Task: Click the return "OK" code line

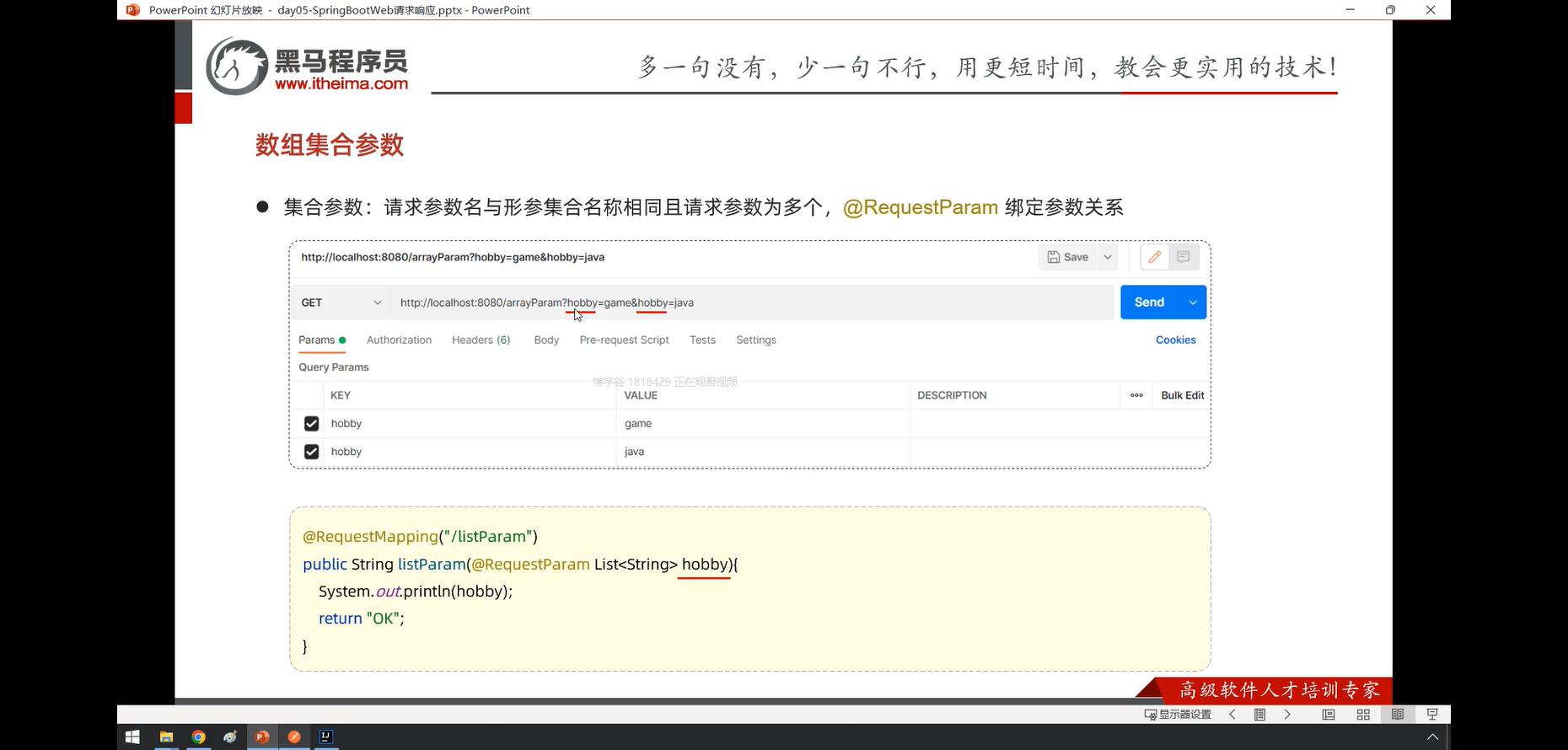Action: point(362,619)
